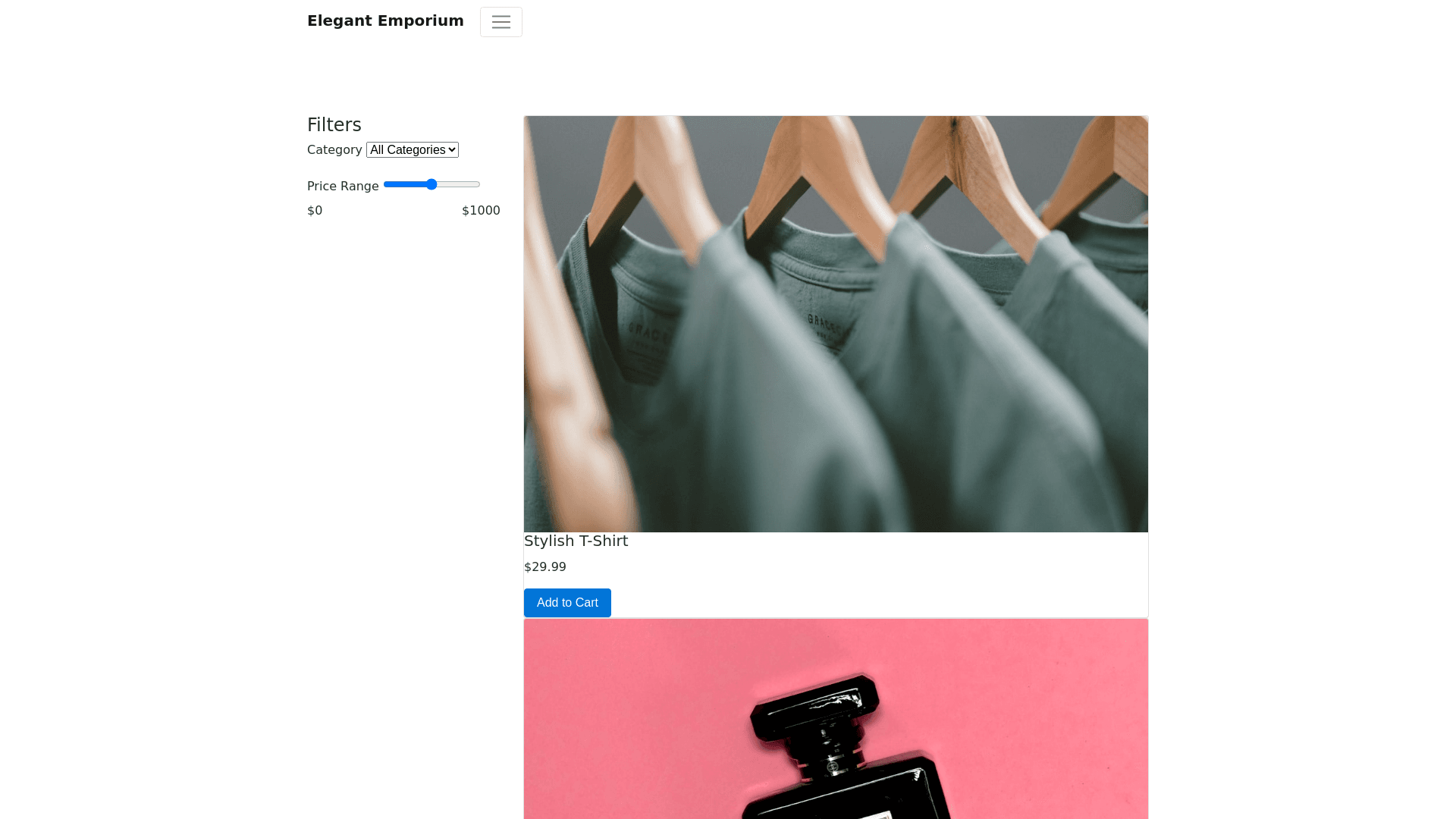
Task: Open the hamburger navigation menu
Action: [x=500, y=22]
